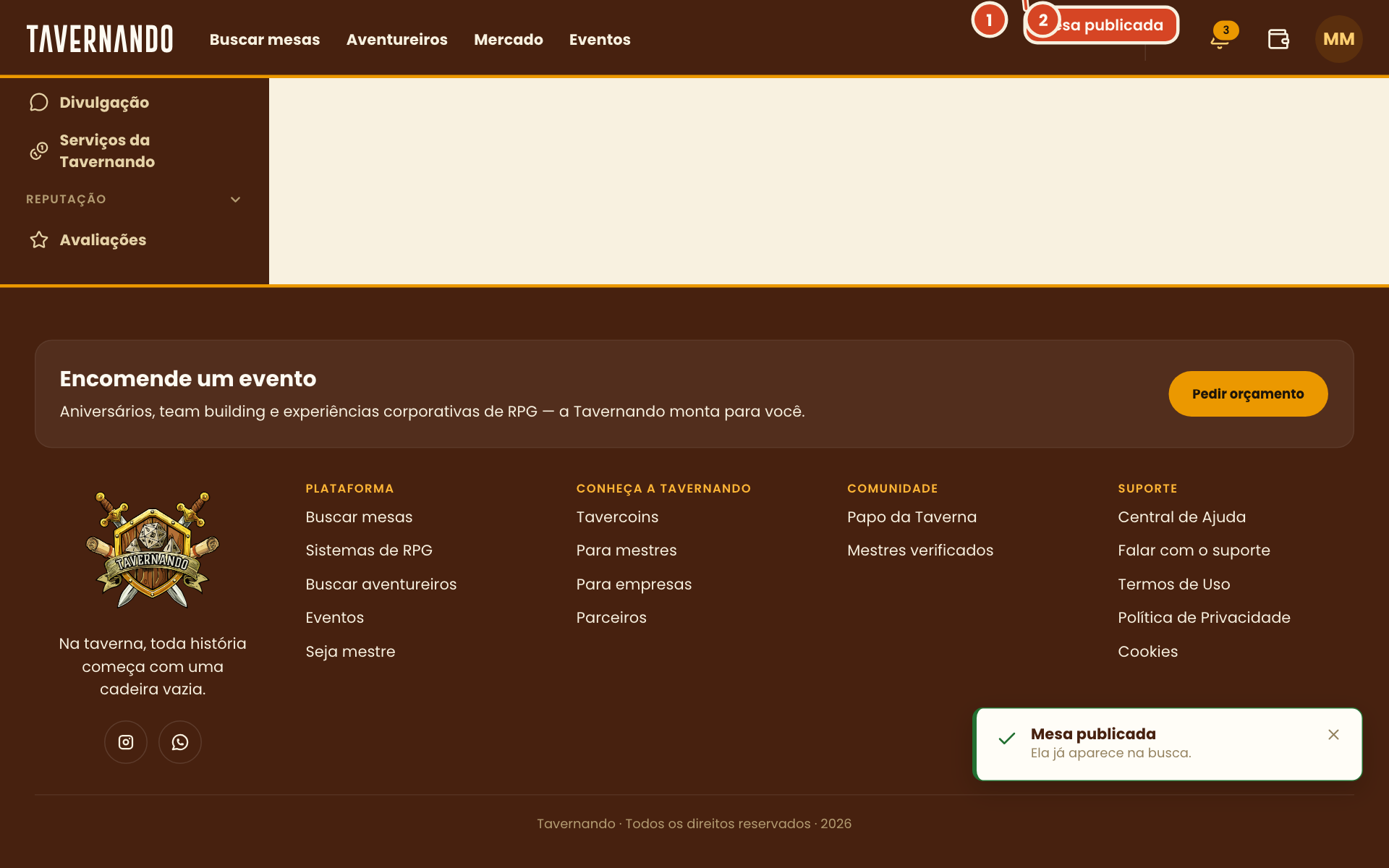Screen dimensions: 1389x868
Task: Click the Tavernando shield emblem in footer
Action: (153, 550)
